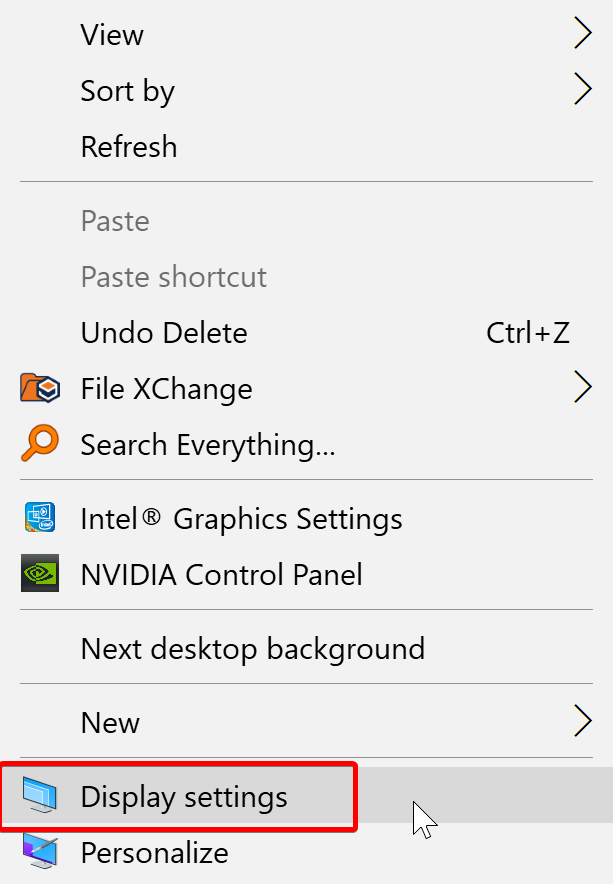Click the NVIDIA Control Panel logo icon
The width and height of the screenshot is (613, 884).
[40, 574]
